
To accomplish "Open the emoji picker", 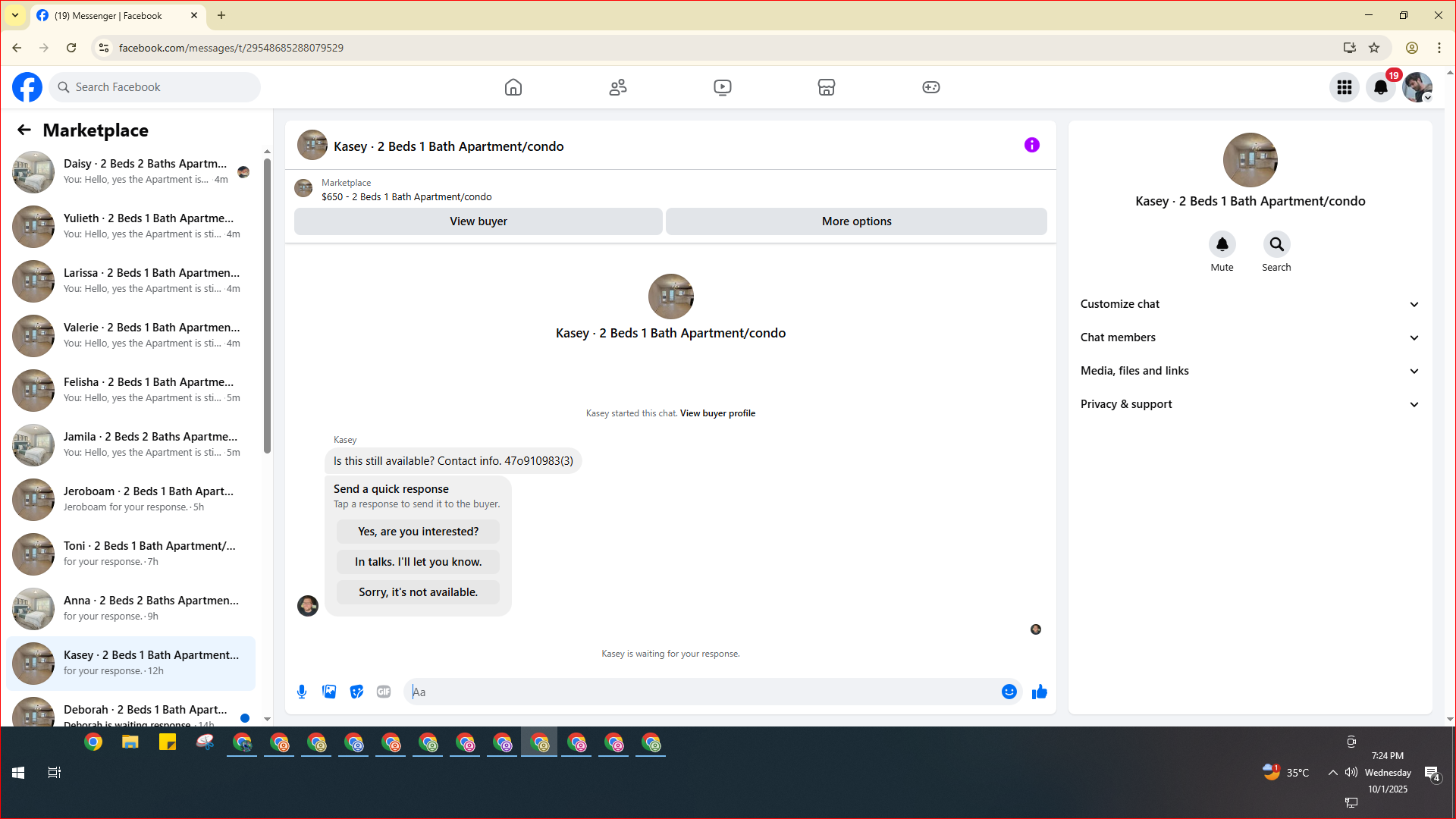I will [1009, 692].
